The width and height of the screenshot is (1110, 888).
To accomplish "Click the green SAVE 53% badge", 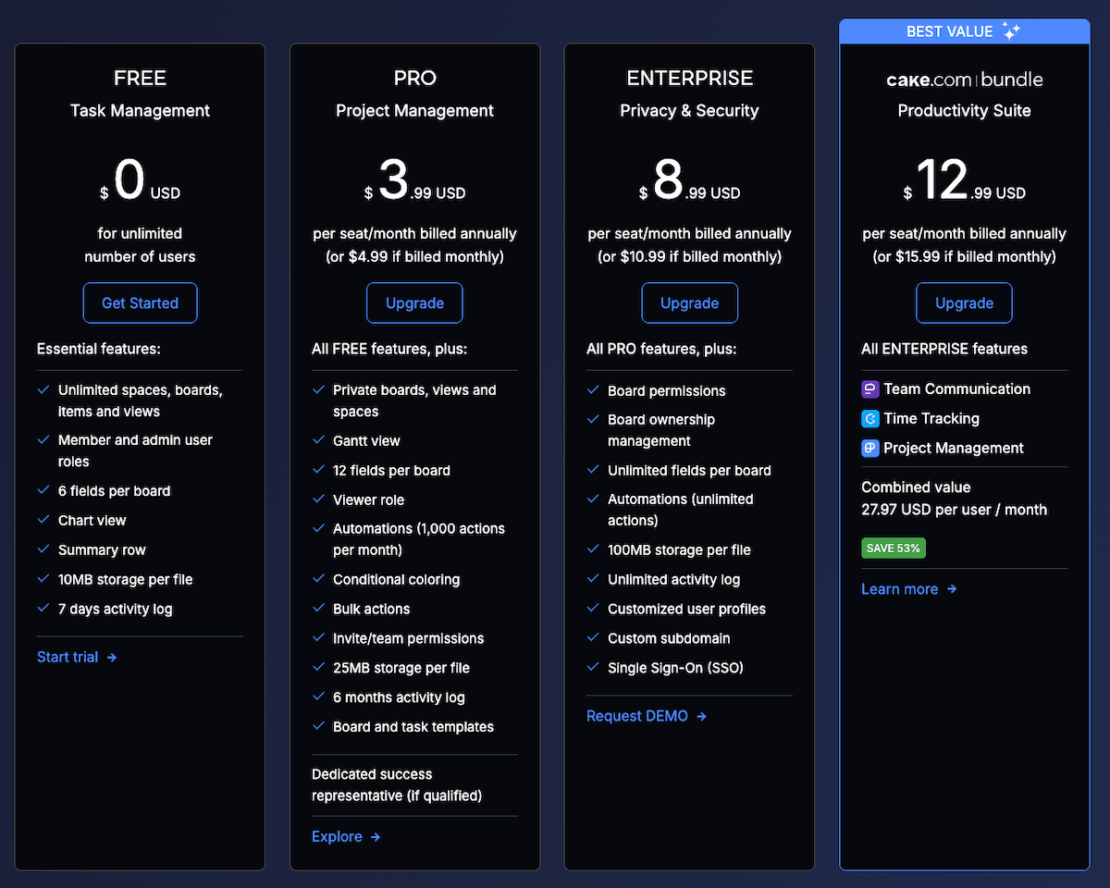I will pos(893,548).
